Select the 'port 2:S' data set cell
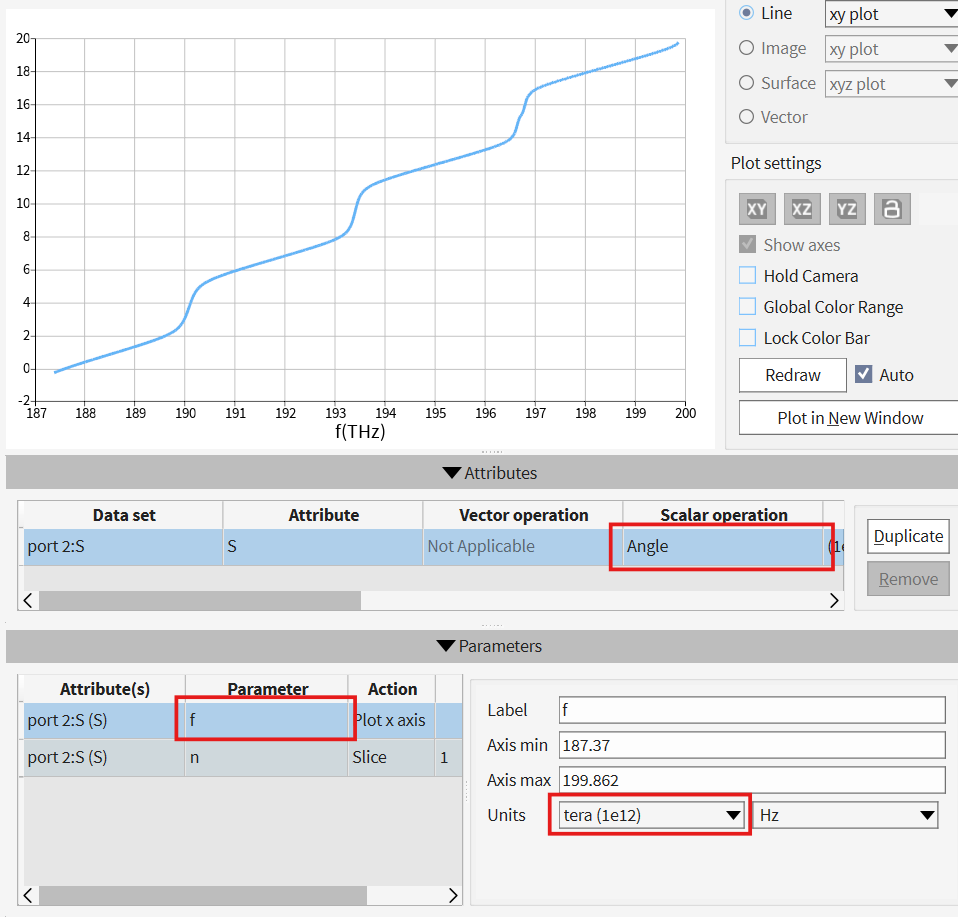 pos(123,547)
